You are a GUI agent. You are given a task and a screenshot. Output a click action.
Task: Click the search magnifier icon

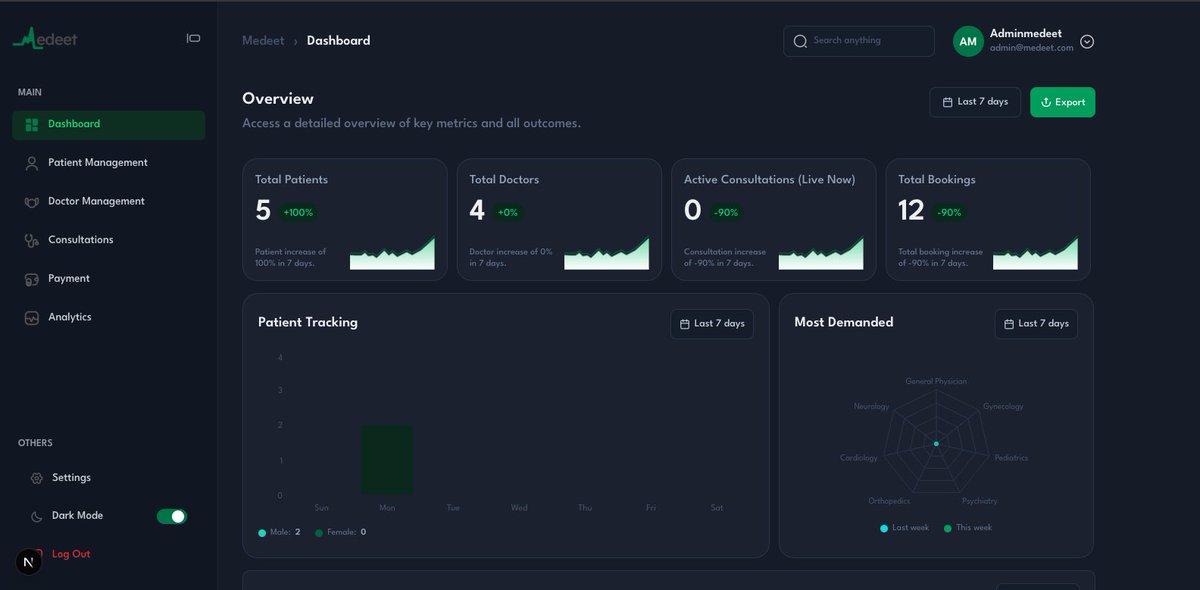(x=800, y=41)
